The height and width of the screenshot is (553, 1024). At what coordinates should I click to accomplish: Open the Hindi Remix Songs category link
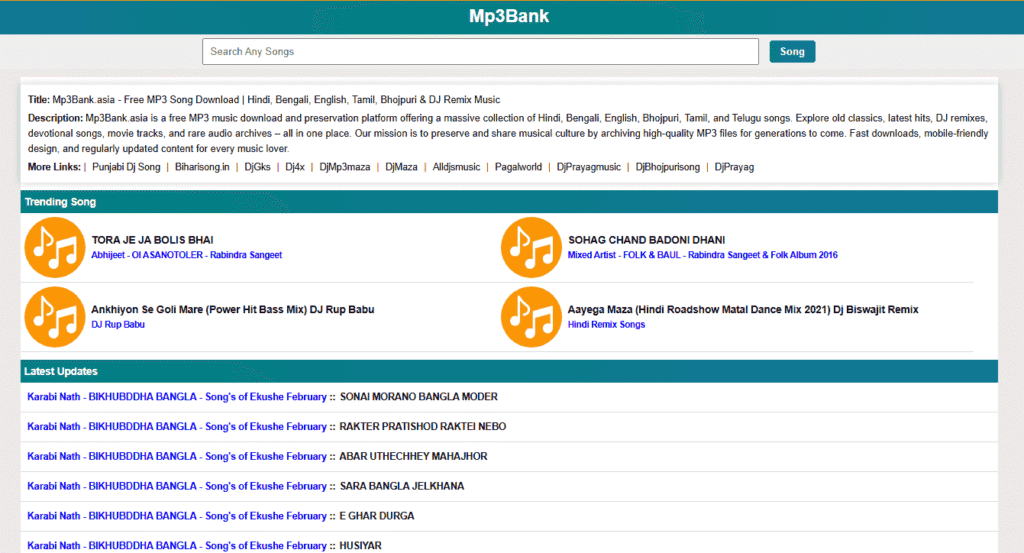coord(606,325)
